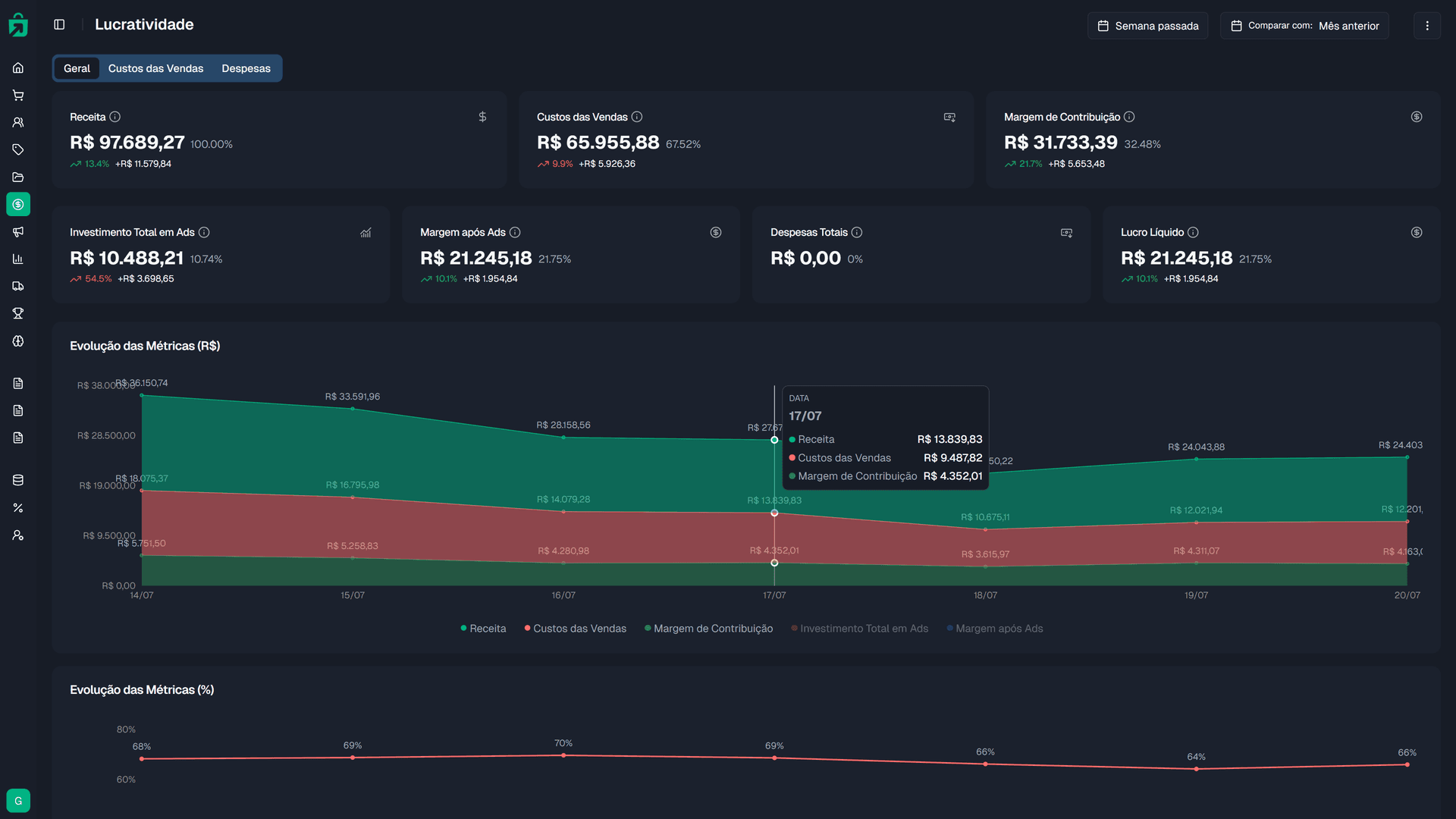Select the truck shipping icon in the sidebar

18,286
